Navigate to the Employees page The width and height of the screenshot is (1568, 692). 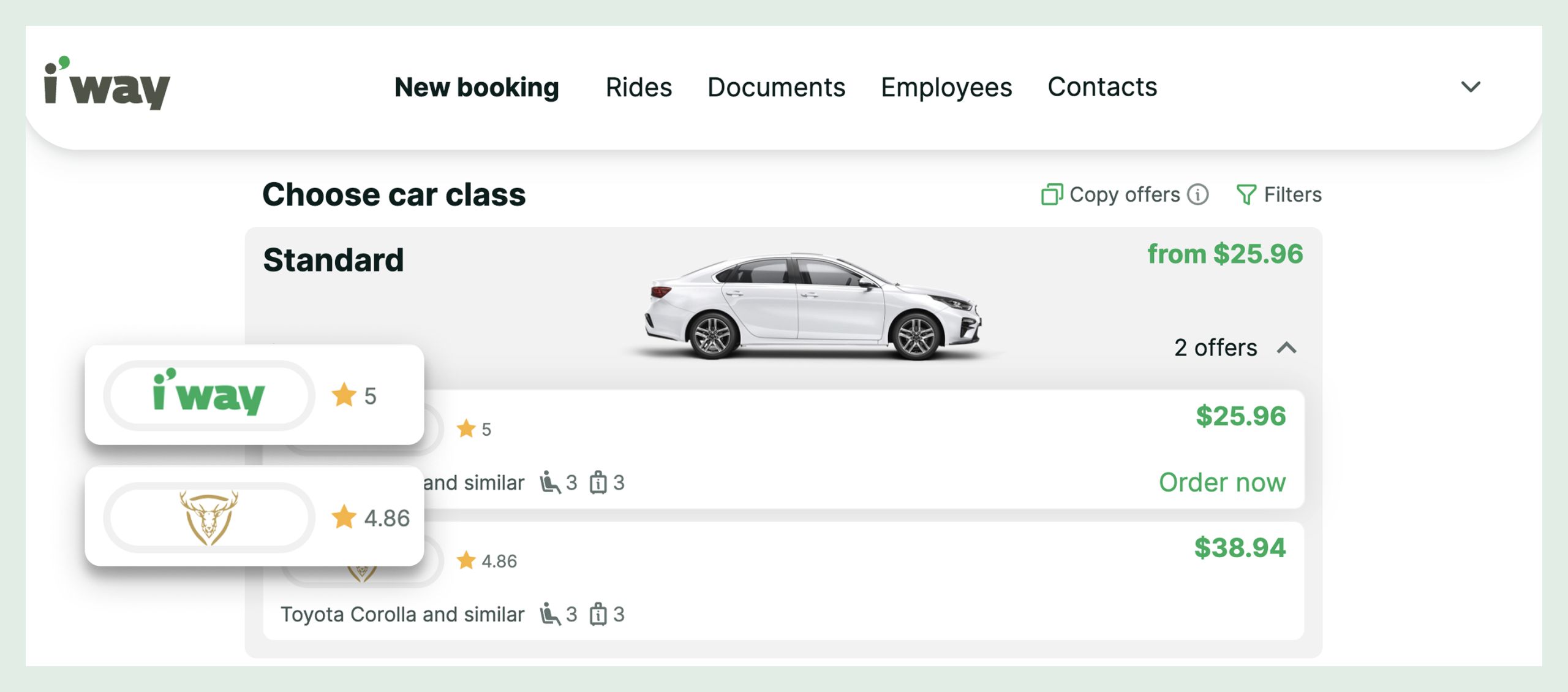946,87
